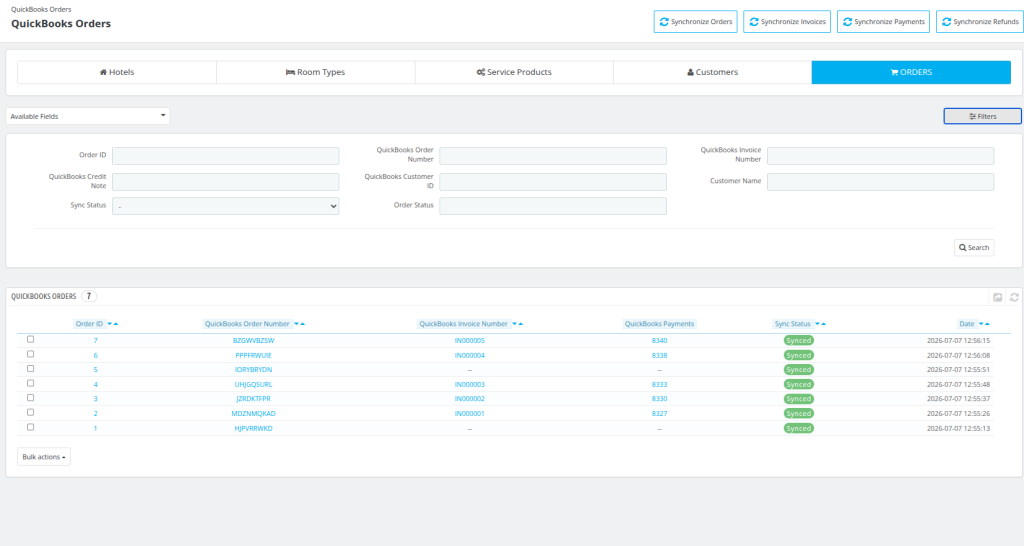Open order number UHJGQSURL
Image resolution: width=1024 pixels, height=546 pixels.
click(x=253, y=385)
